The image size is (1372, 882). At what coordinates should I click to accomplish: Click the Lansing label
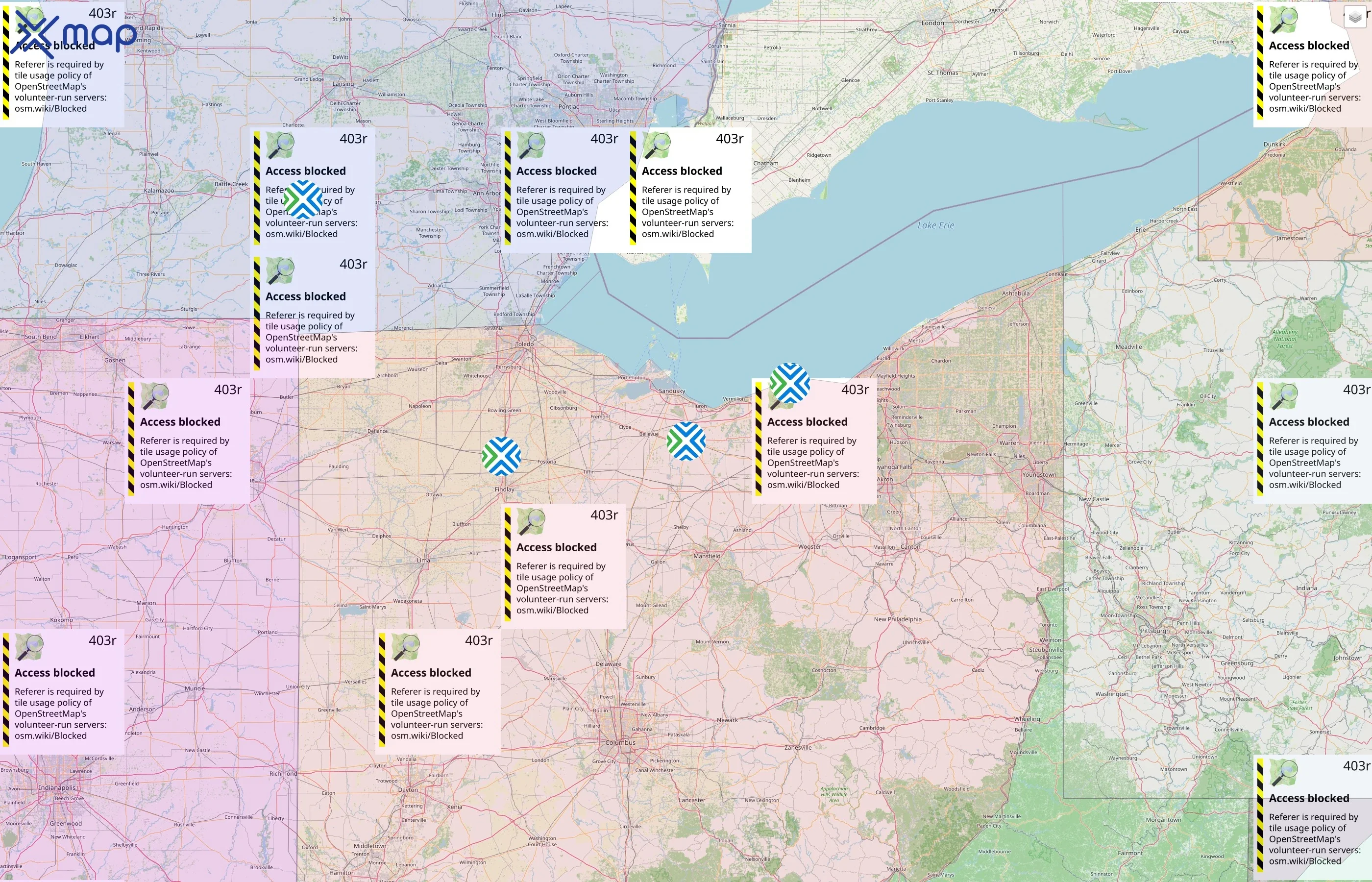(343, 84)
